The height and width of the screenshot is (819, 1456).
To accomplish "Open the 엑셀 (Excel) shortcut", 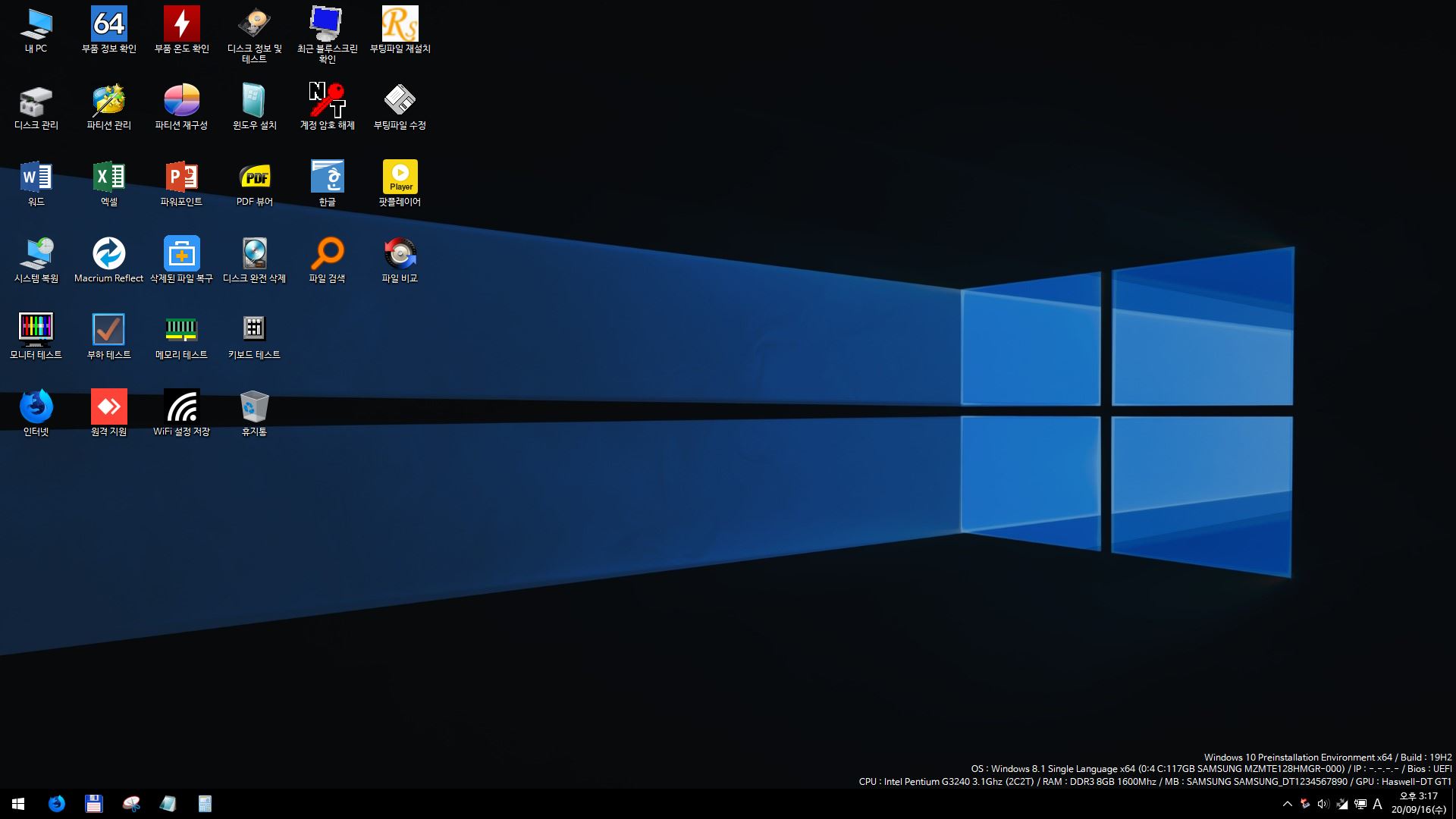I will point(109,184).
